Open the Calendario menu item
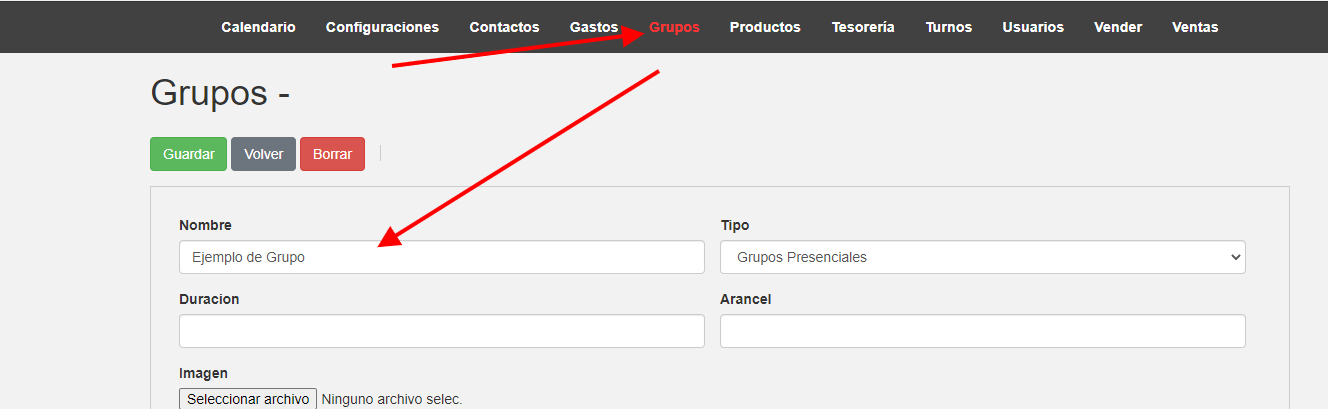Screen dimensions: 1328x409 258,27
